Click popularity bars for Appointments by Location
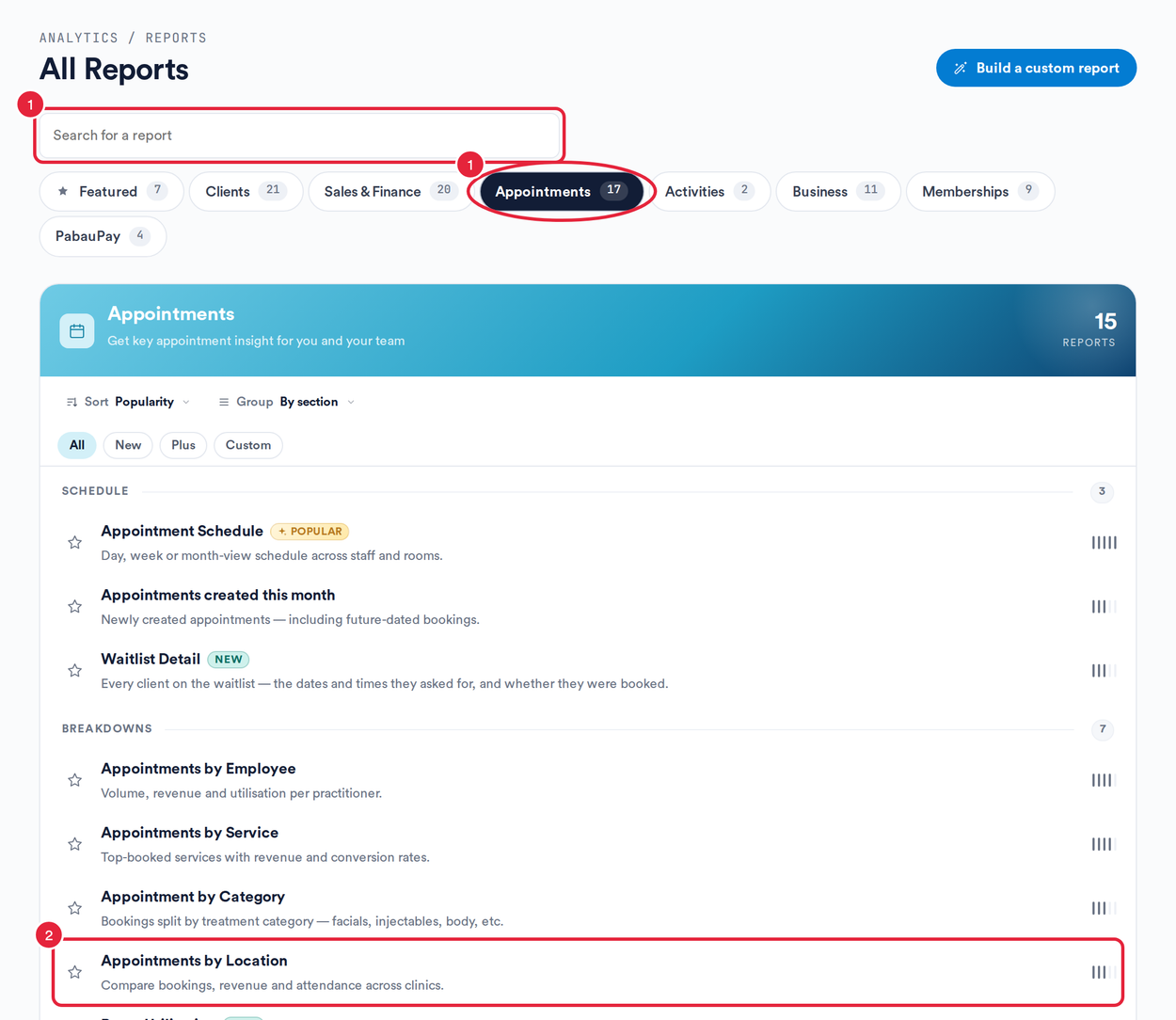Image resolution: width=1176 pixels, height=1020 pixels. pyautogui.click(x=1104, y=972)
